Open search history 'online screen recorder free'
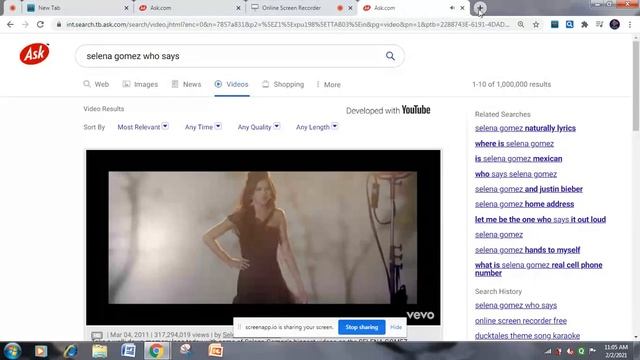This screenshot has width=640, height=360. point(521,321)
